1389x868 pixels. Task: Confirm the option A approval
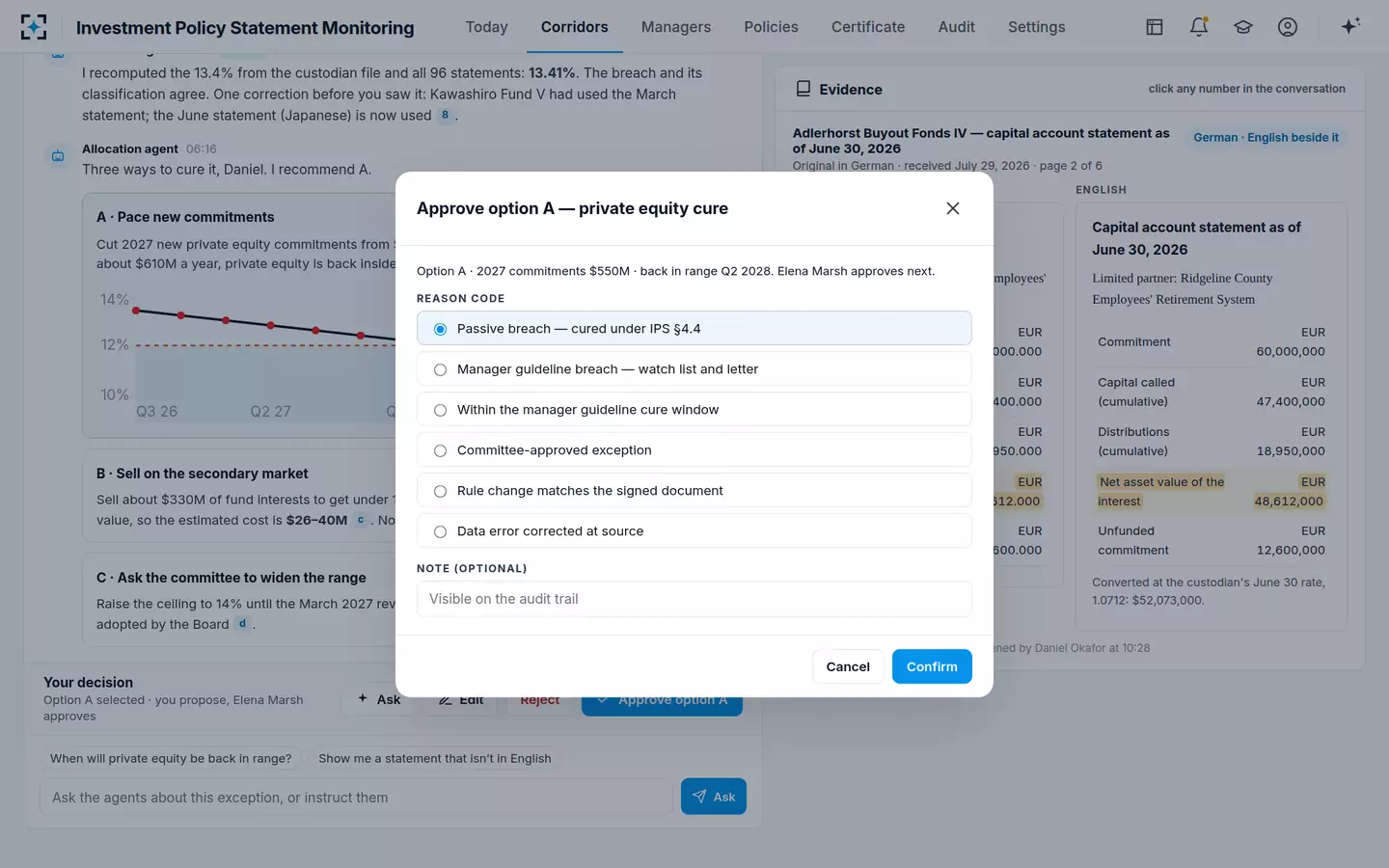pos(932,666)
